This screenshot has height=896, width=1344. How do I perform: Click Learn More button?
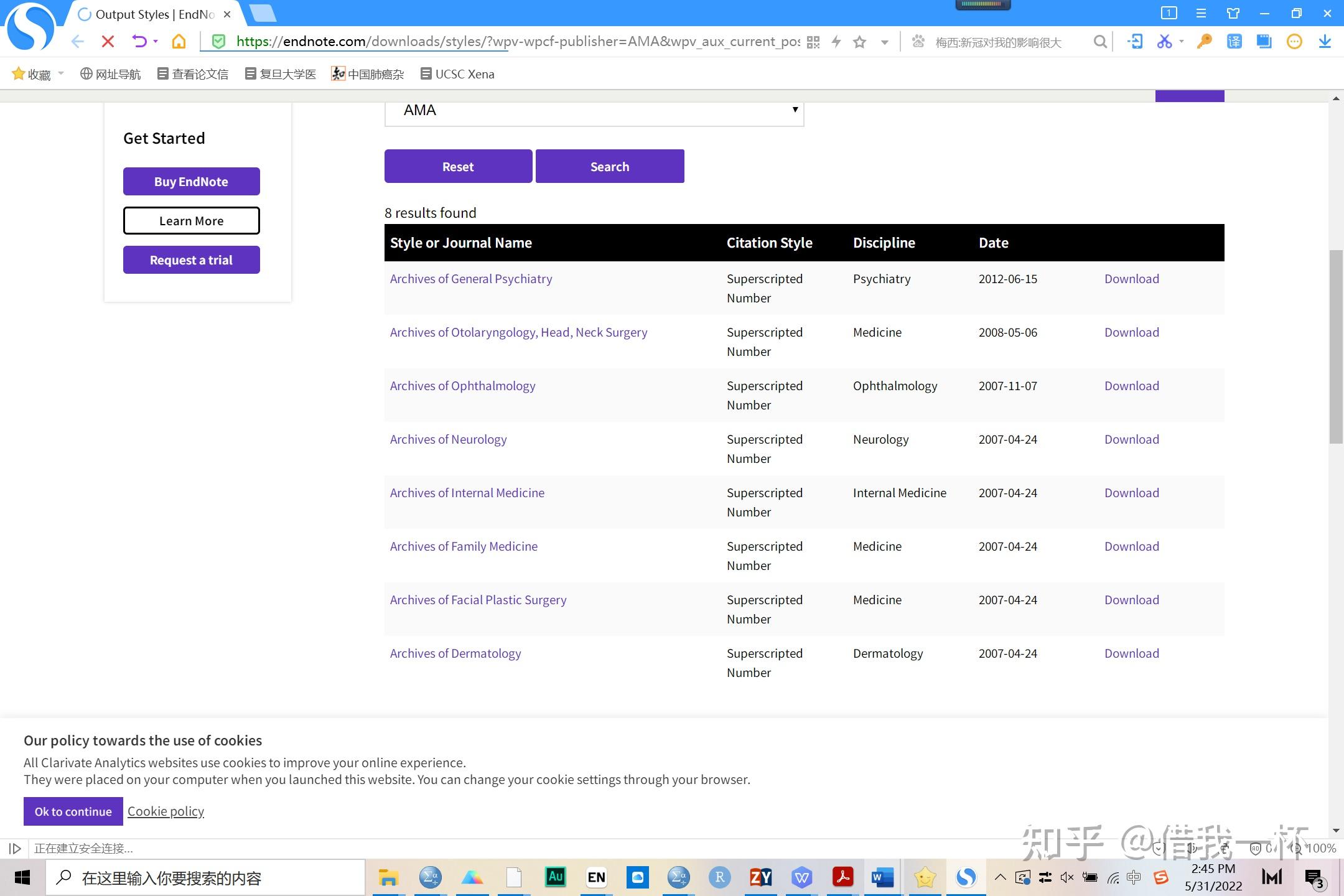pyautogui.click(x=191, y=220)
